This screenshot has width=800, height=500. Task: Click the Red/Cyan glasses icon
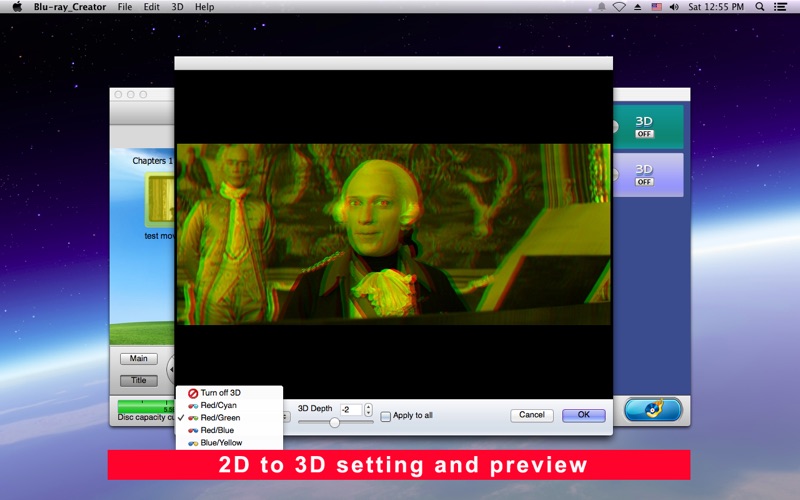[x=193, y=406]
